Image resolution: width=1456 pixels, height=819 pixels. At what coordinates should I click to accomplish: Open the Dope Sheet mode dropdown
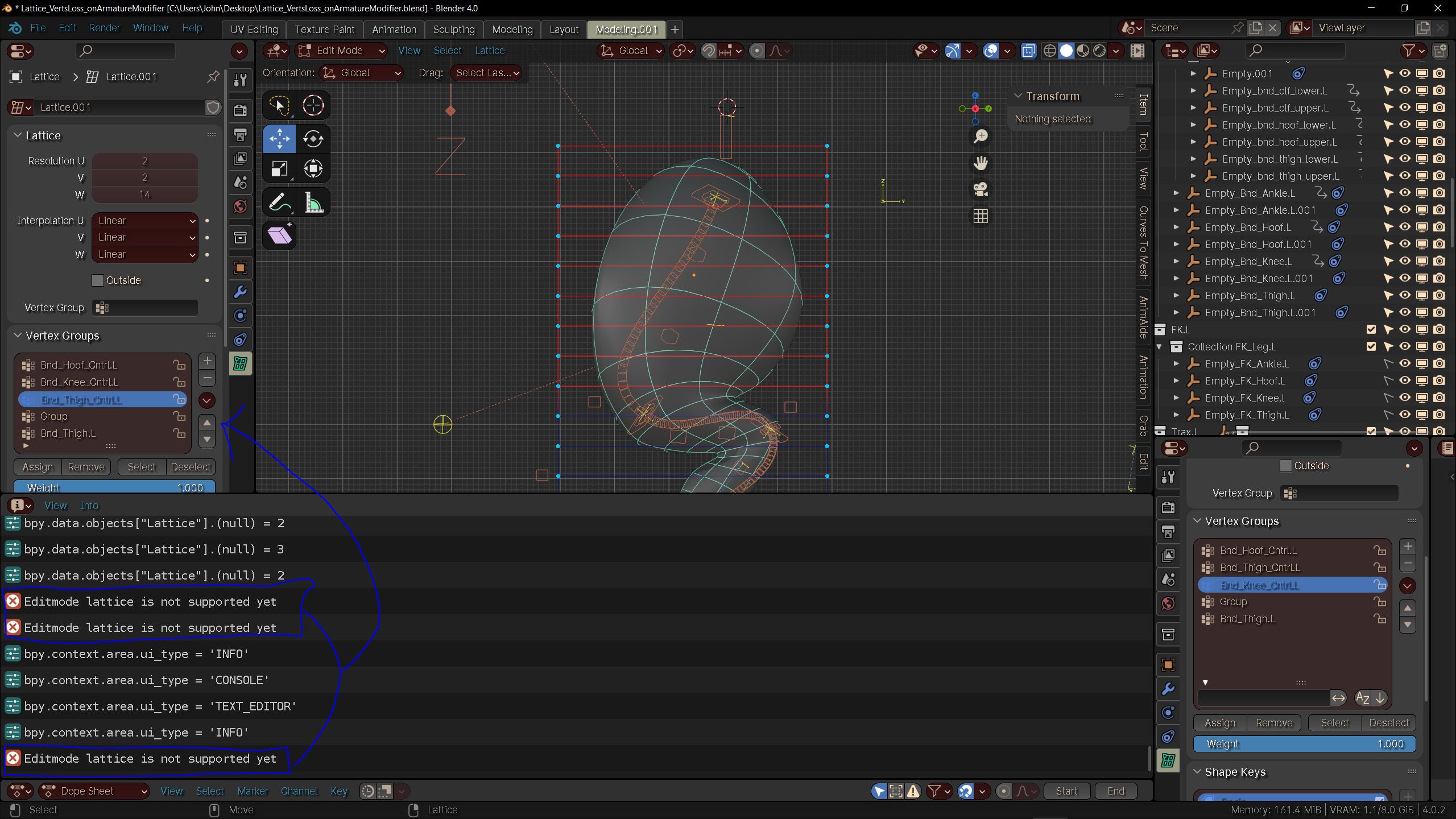coord(94,791)
